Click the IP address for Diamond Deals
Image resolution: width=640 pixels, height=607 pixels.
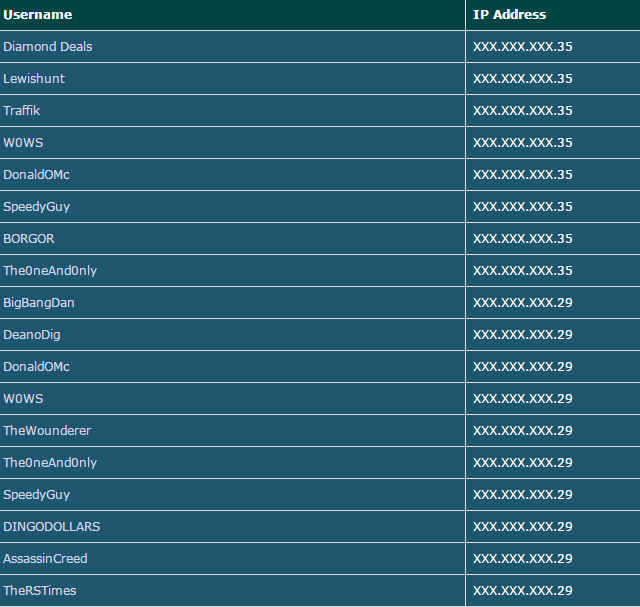click(523, 47)
